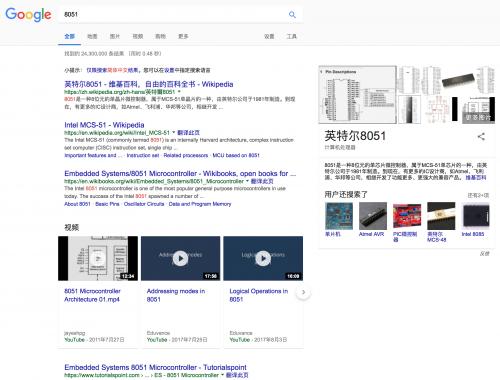Open 英特尔8051 维基百科 Wikipedia result
This screenshot has width=500, height=380.
(149, 84)
